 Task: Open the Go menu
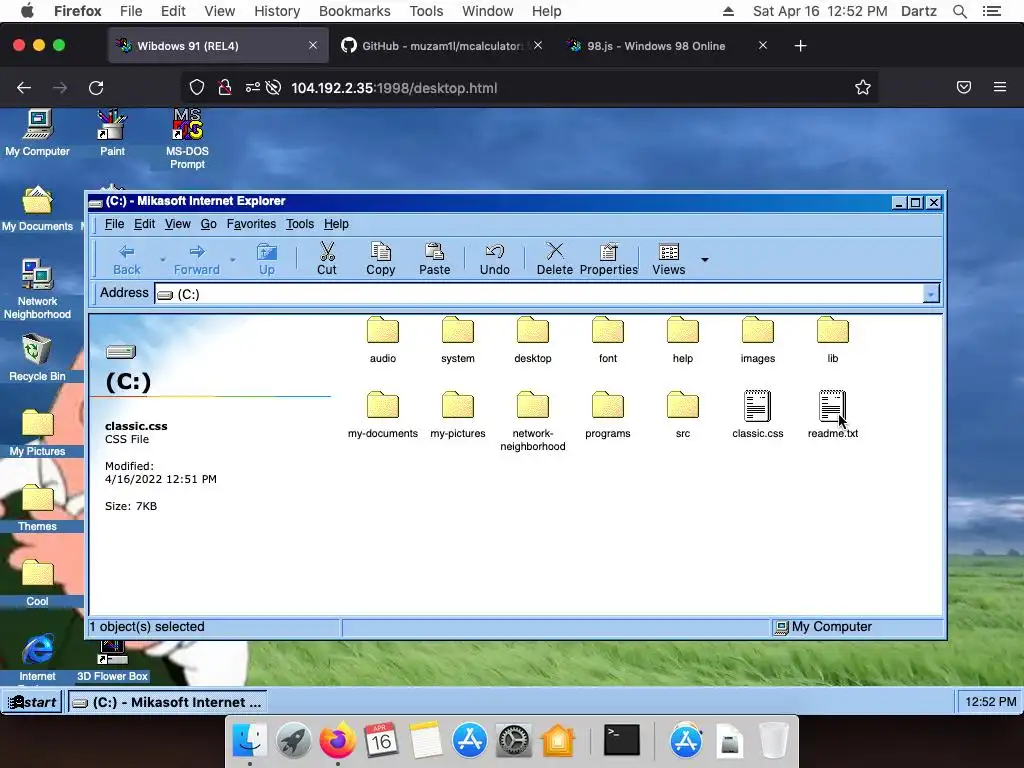click(x=208, y=224)
